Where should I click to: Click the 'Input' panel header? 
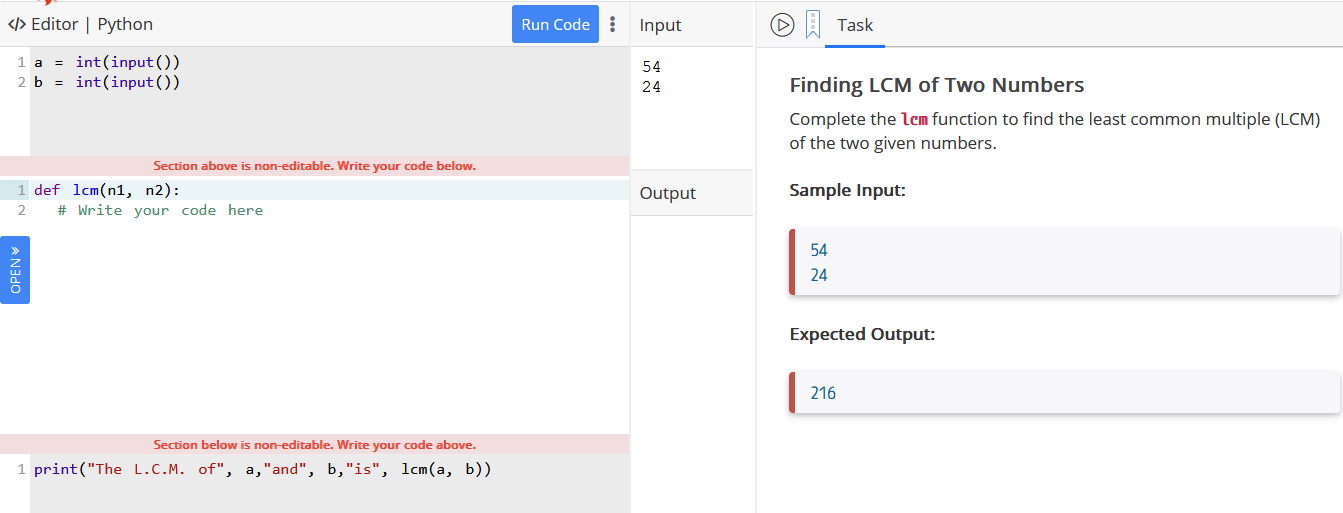point(660,25)
